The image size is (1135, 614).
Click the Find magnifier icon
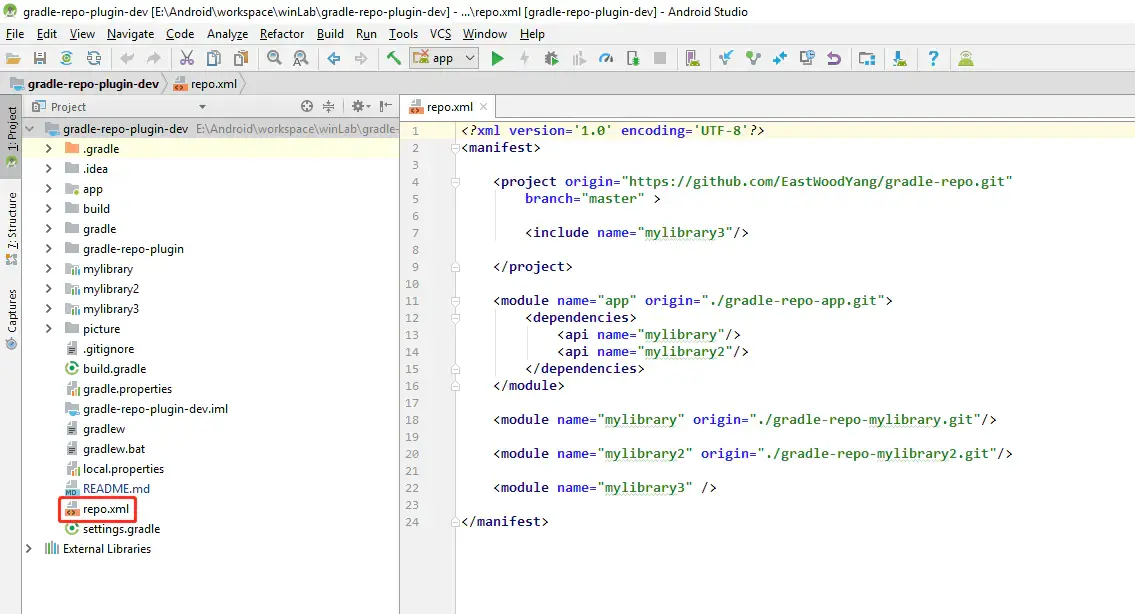(274, 59)
